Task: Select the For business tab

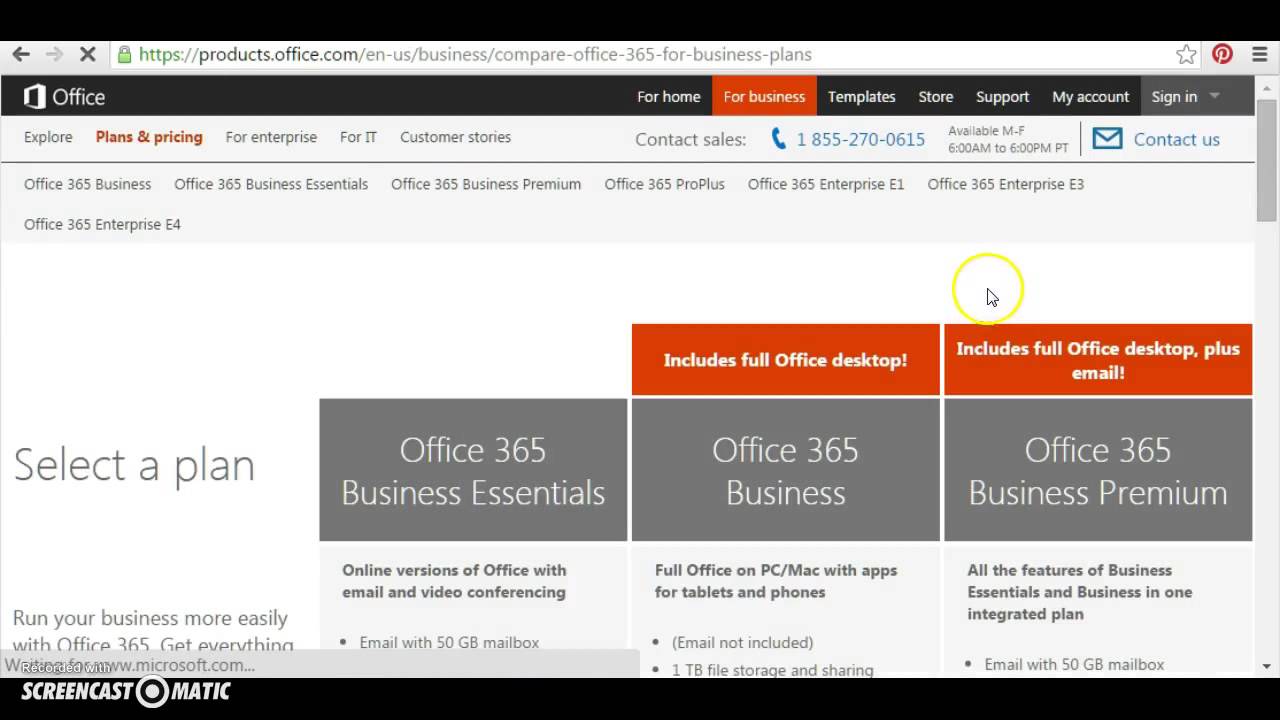Action: 764,97
